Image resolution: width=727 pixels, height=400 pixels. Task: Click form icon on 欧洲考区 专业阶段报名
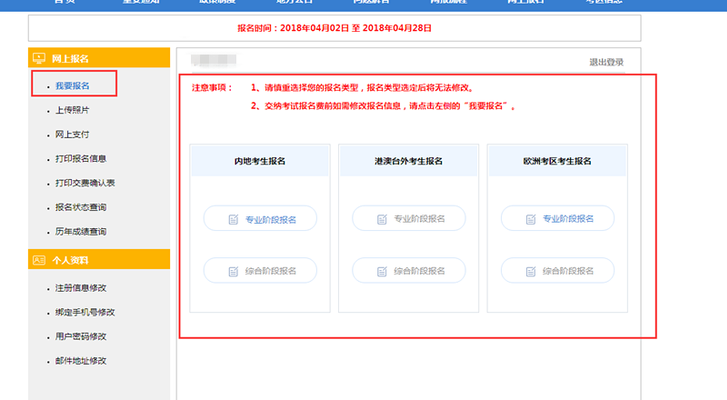coord(531,219)
